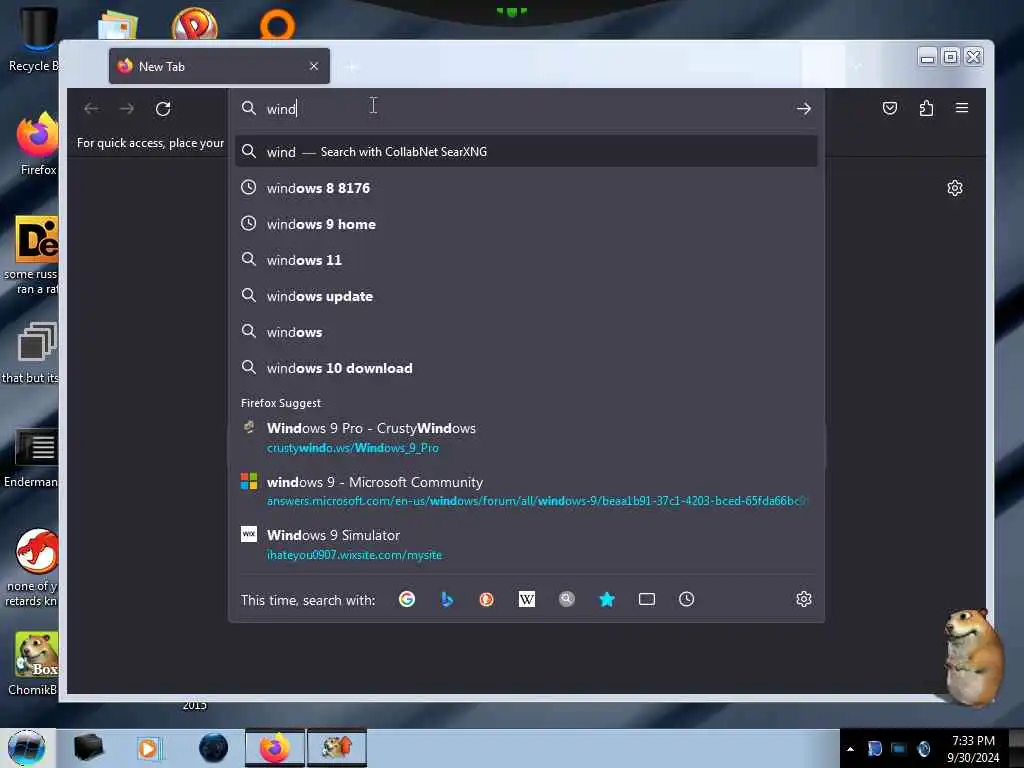This screenshot has height=768, width=1024.
Task: Open 'Windows 9 Pro - CrustyWindows' suggestion
Action: 526,438
